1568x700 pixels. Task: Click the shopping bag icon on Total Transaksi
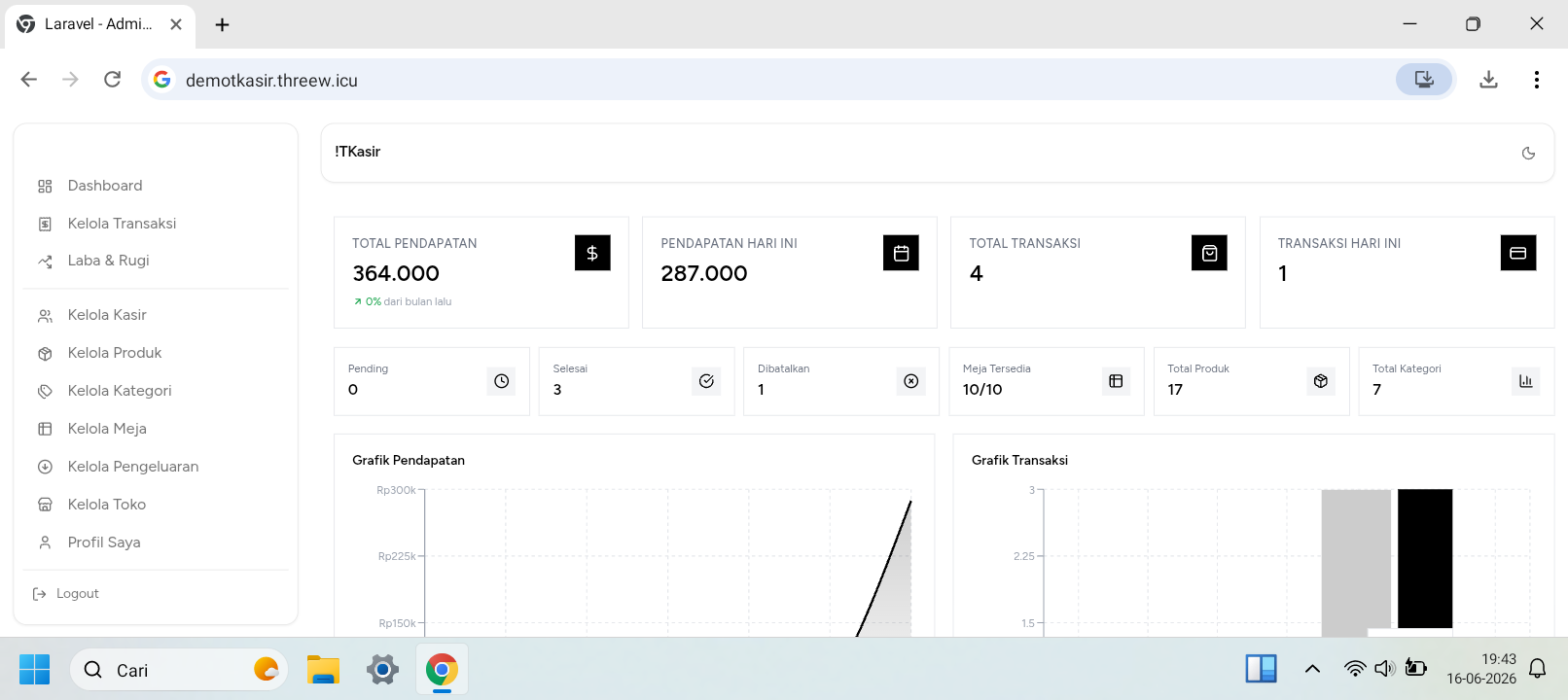pyautogui.click(x=1209, y=253)
